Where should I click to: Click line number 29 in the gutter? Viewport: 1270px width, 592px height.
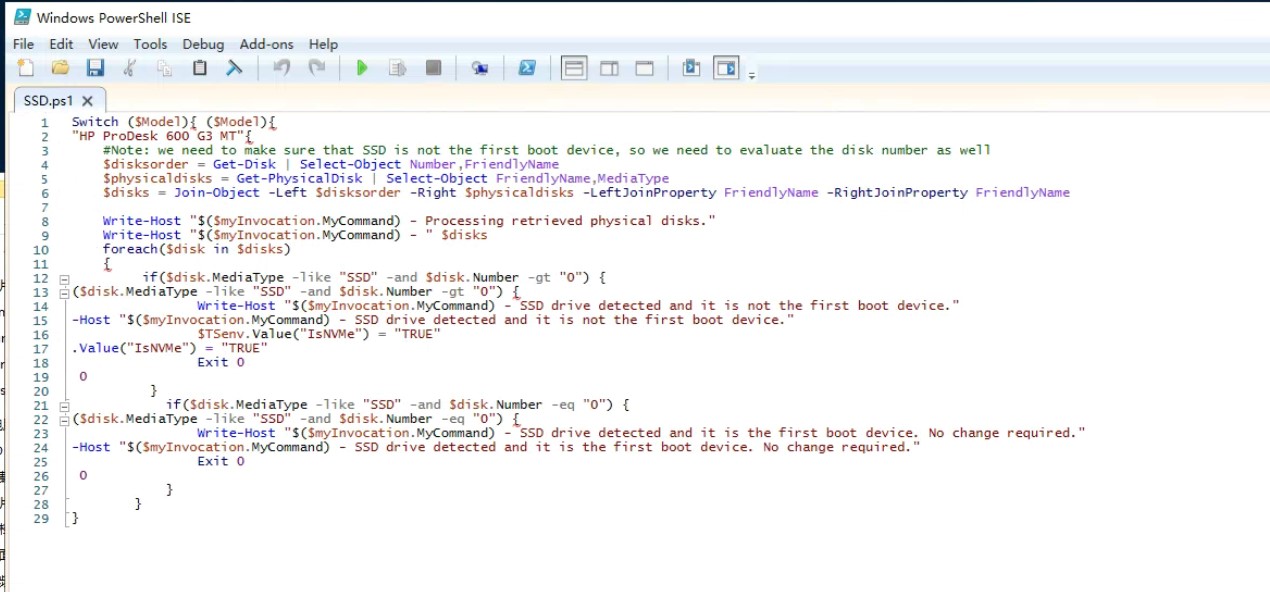(40, 518)
